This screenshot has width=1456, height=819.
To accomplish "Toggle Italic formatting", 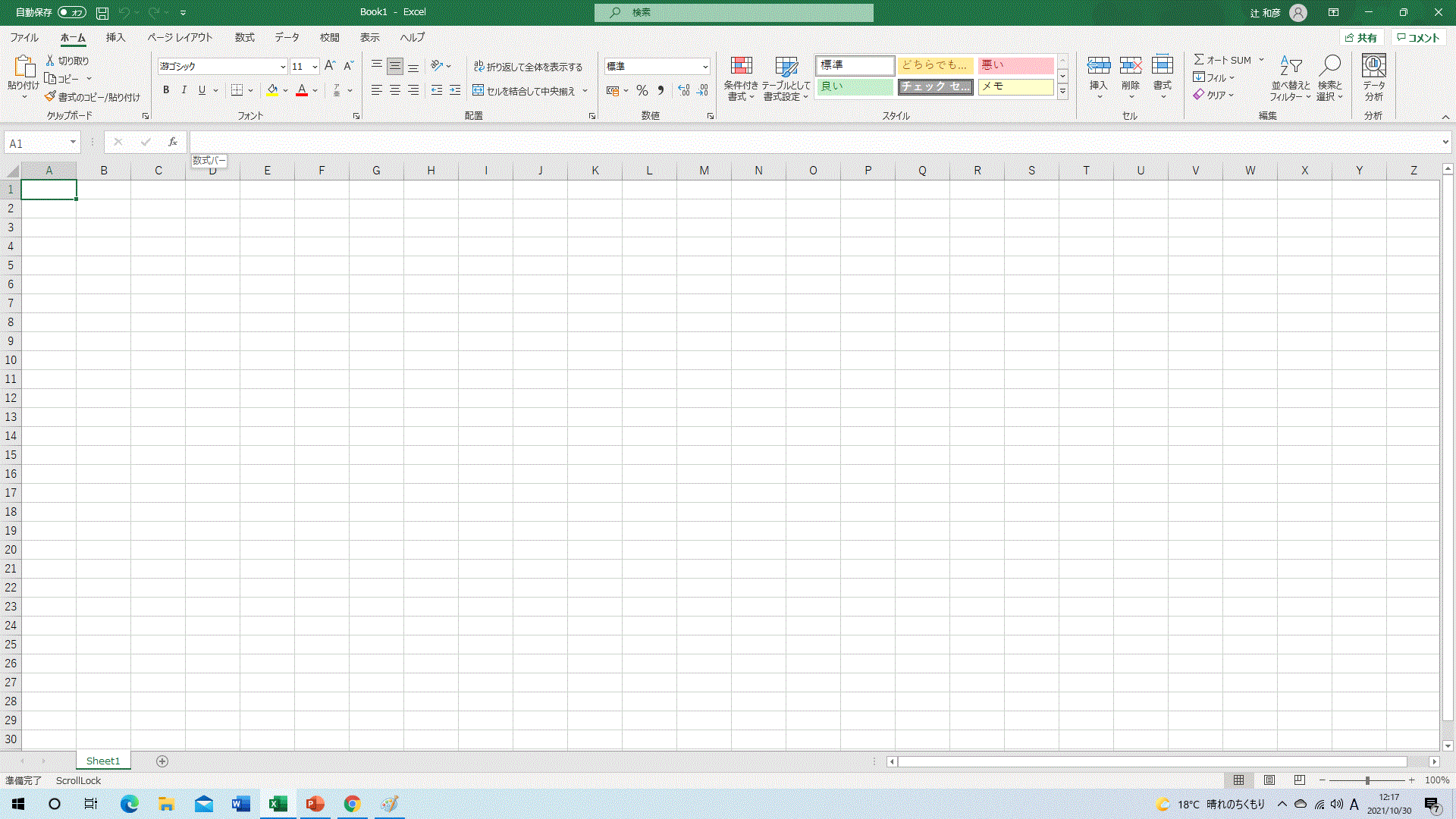I will click(184, 90).
